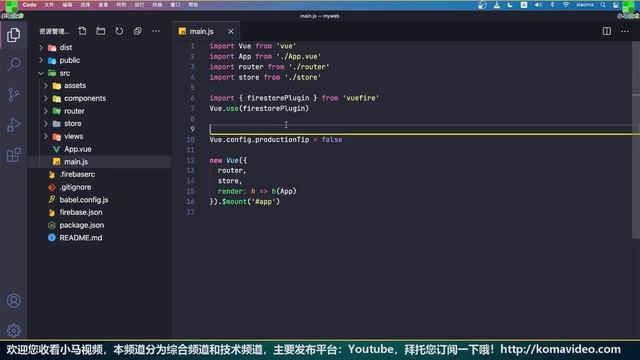Click the input method icon in menu bar
The height and width of the screenshot is (360, 640).
[x=524, y=5]
